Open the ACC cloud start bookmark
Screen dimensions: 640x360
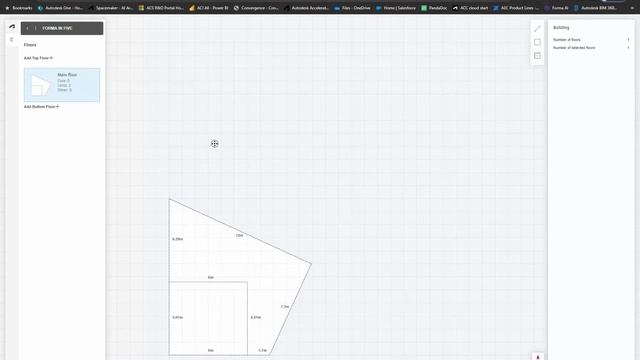470,8
